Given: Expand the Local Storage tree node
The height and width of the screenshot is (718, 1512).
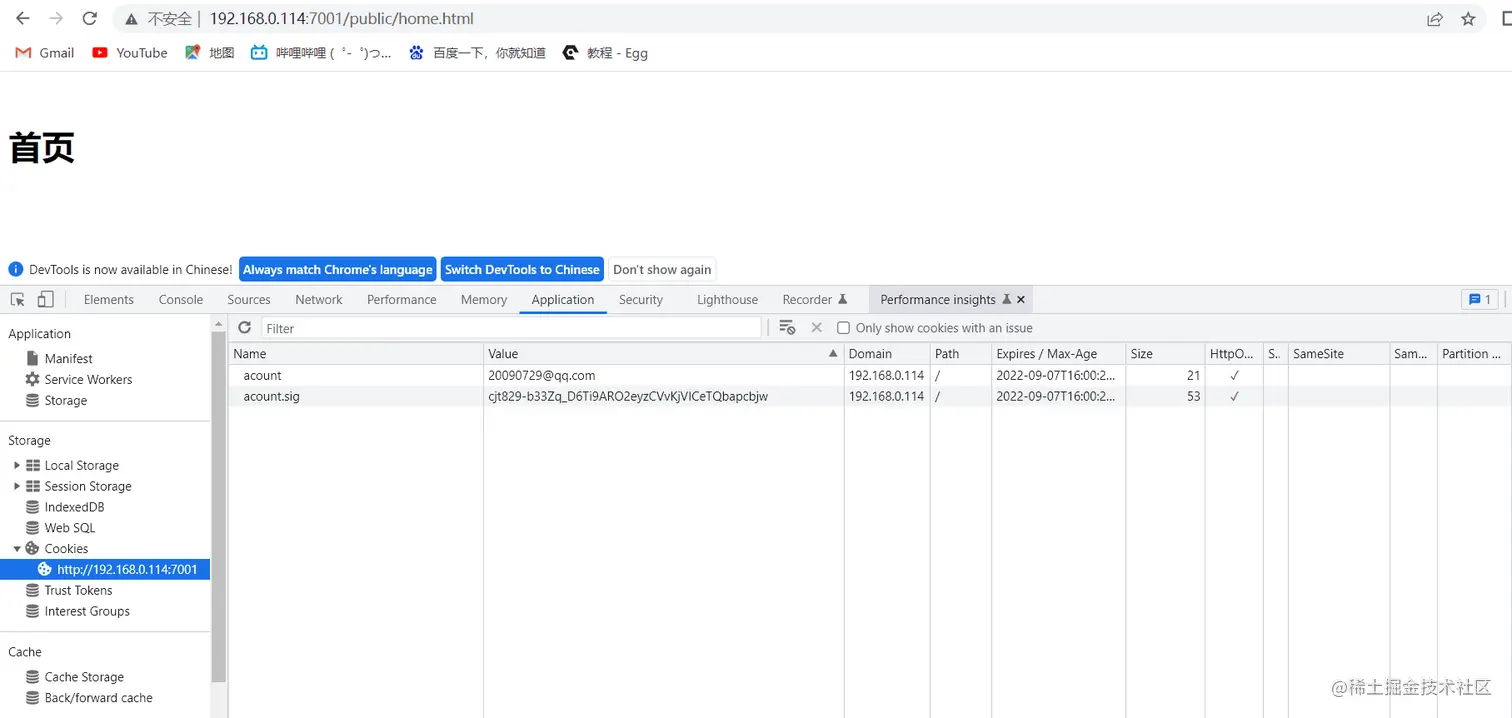Looking at the screenshot, I should coord(17,465).
